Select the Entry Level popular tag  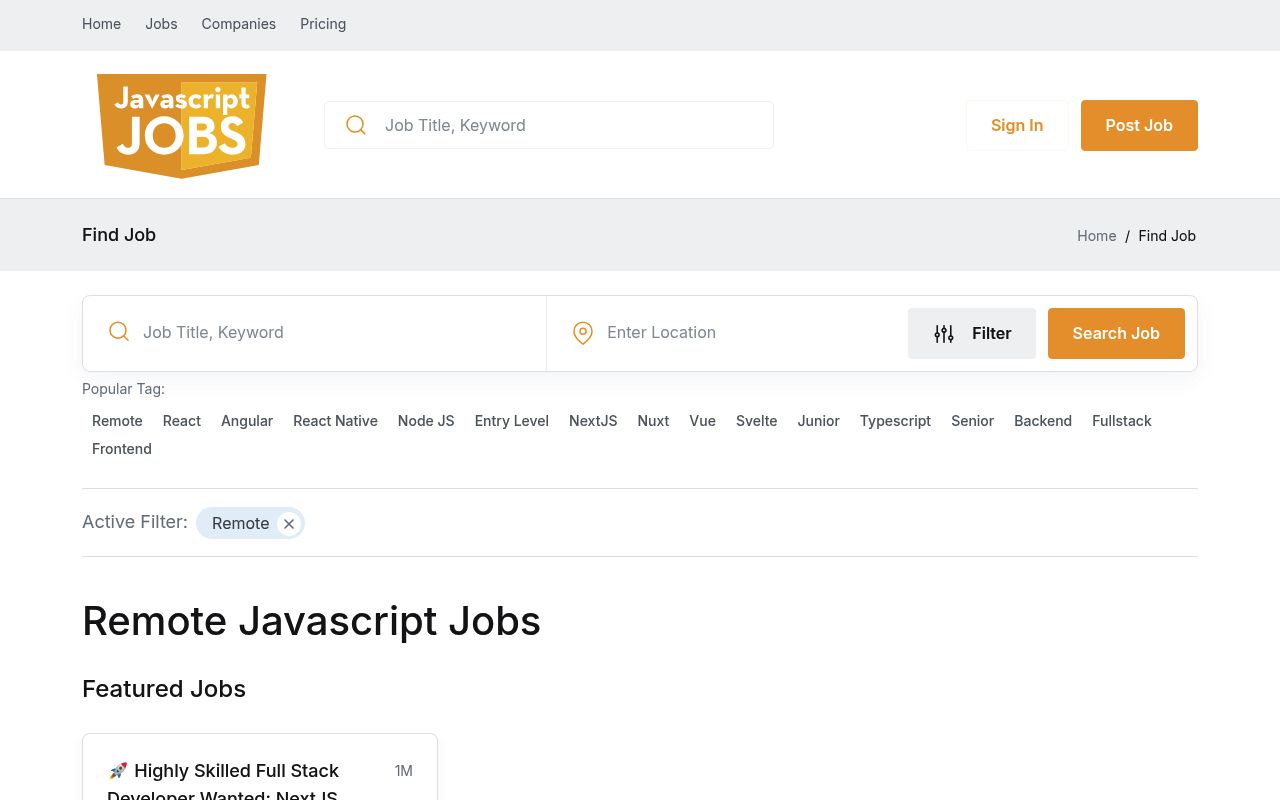[512, 421]
